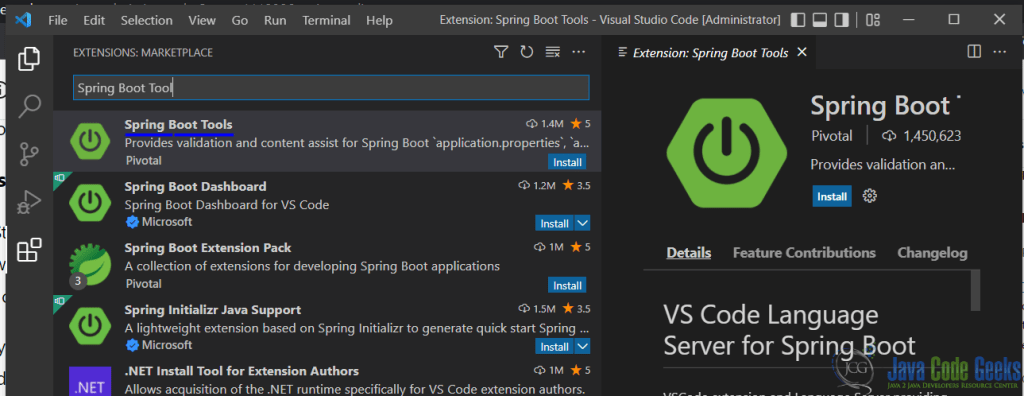Open the Explorer view in activity bar
The height and width of the screenshot is (396, 1024).
click(29, 59)
